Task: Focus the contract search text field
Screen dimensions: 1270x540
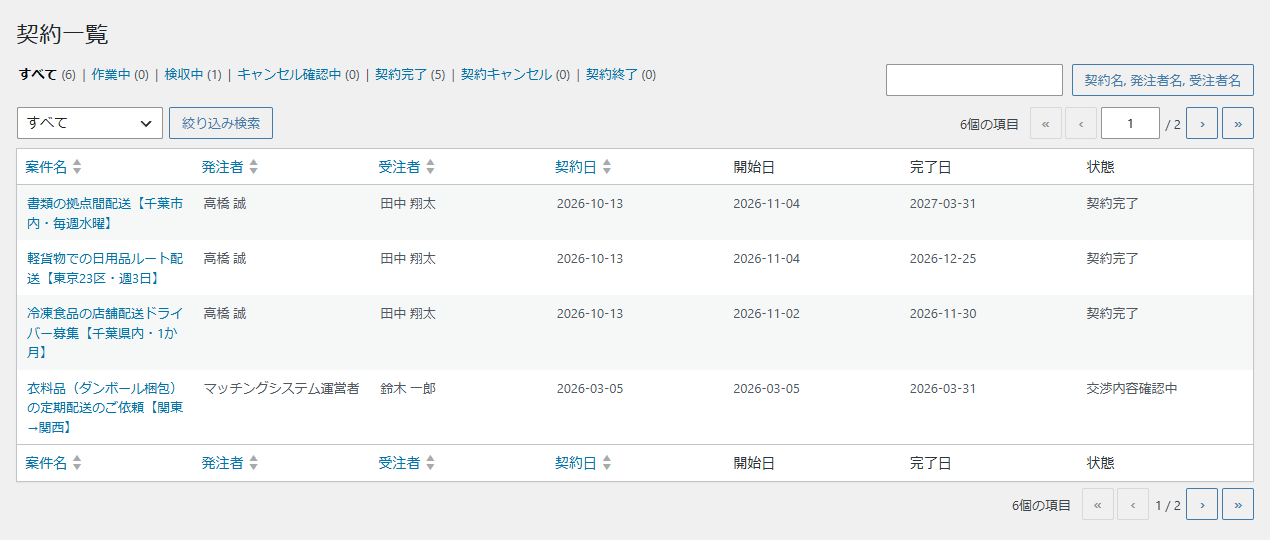Action: click(x=974, y=80)
